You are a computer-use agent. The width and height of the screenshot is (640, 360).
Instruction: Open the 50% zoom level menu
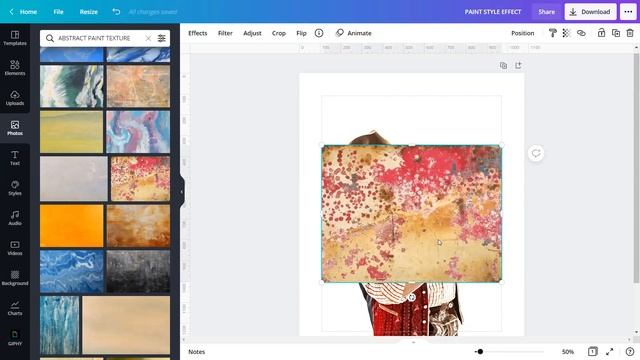pos(568,351)
